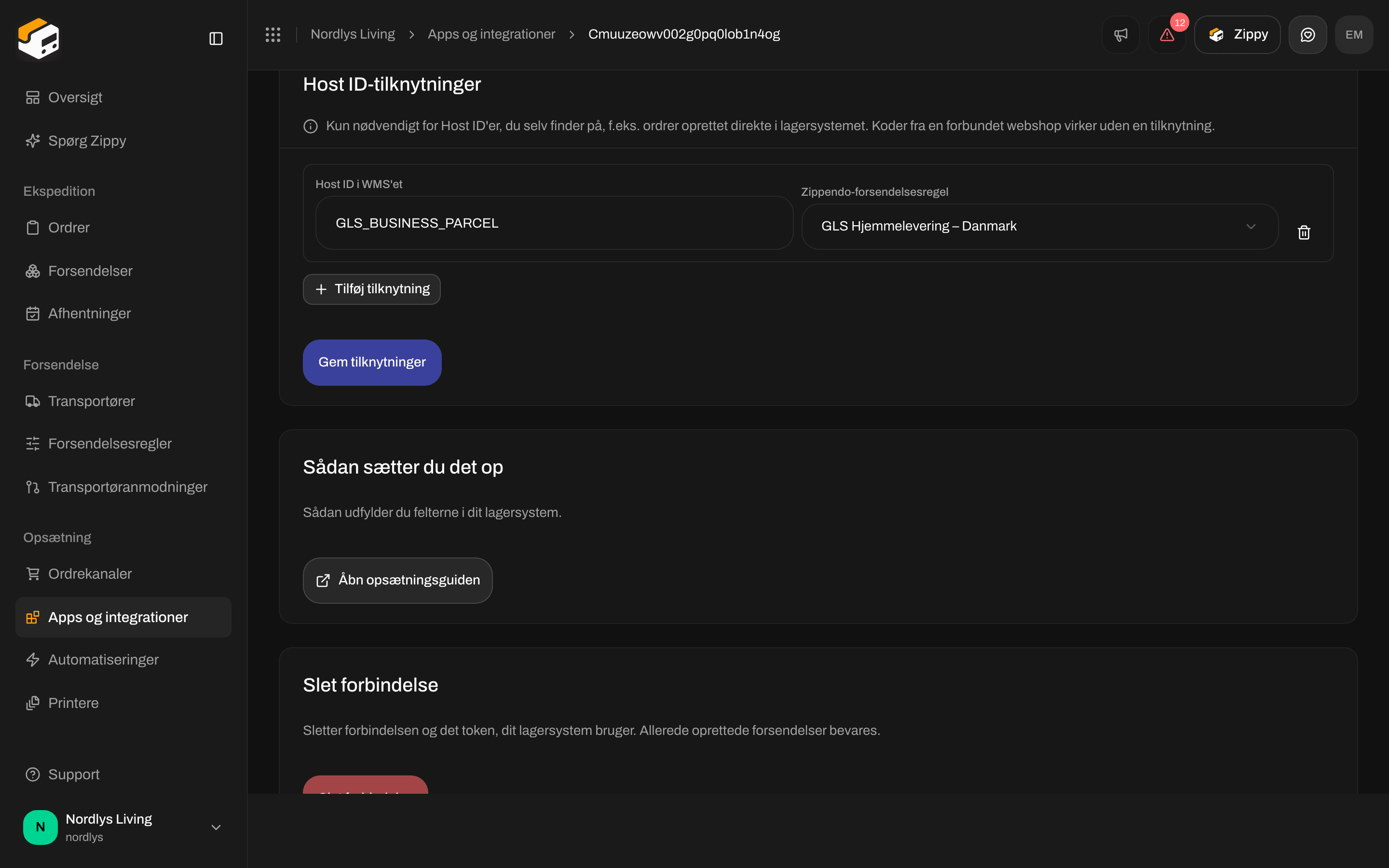Click Gem tilknytninger button

click(x=372, y=362)
